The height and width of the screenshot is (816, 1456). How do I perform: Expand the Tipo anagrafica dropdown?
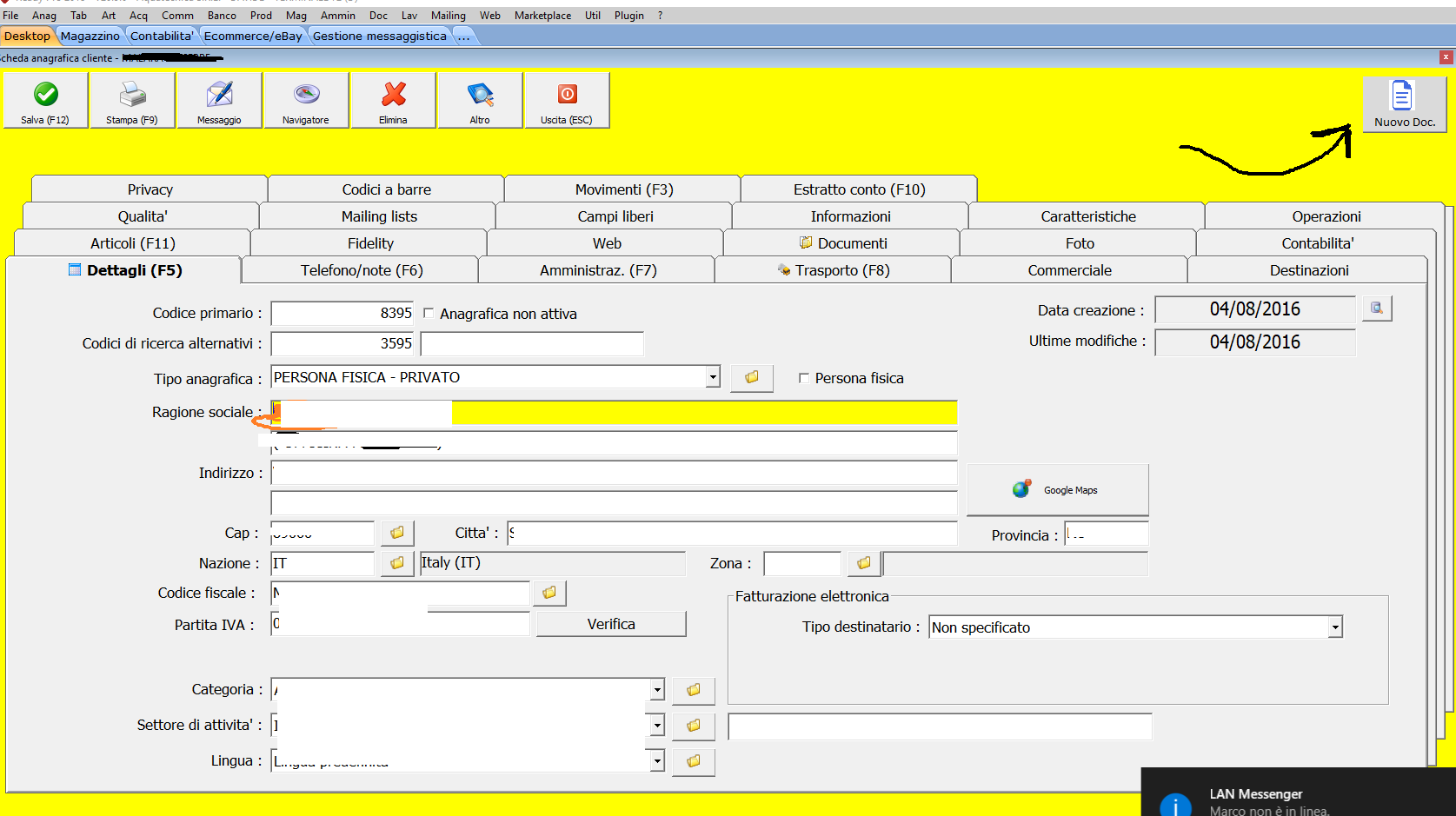(x=713, y=377)
